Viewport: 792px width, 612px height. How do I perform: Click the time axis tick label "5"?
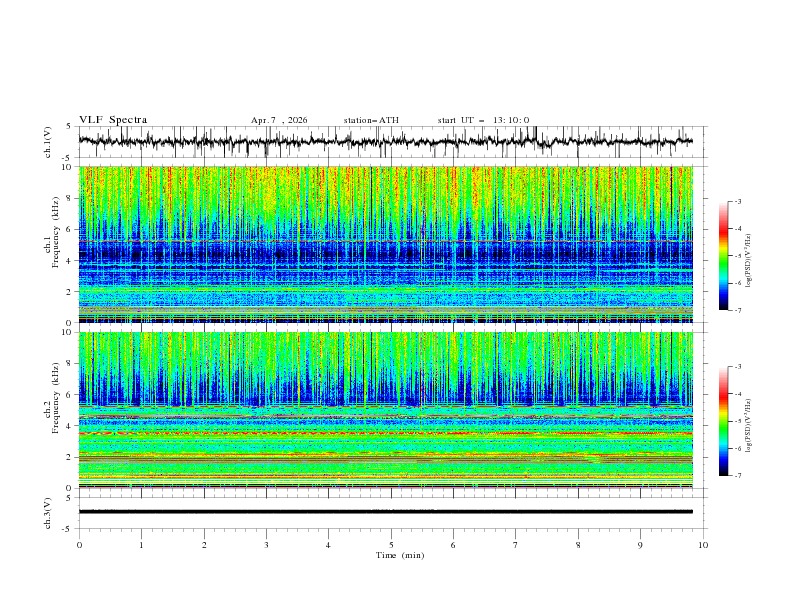[x=391, y=545]
